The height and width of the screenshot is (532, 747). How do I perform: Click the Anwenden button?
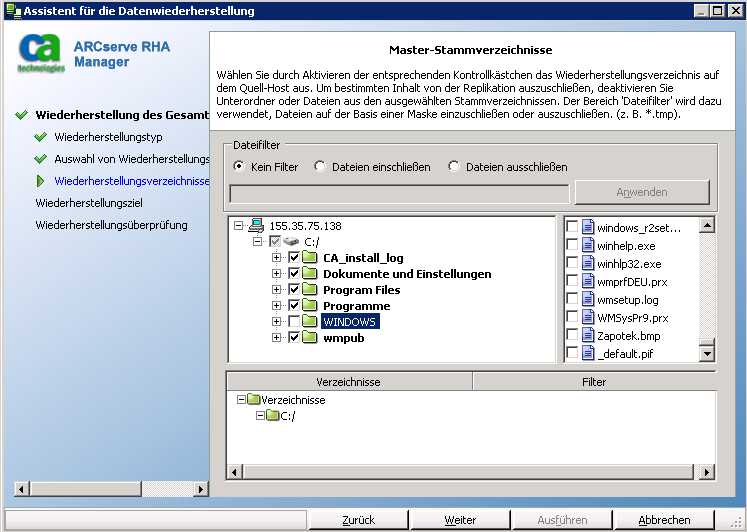click(x=642, y=192)
